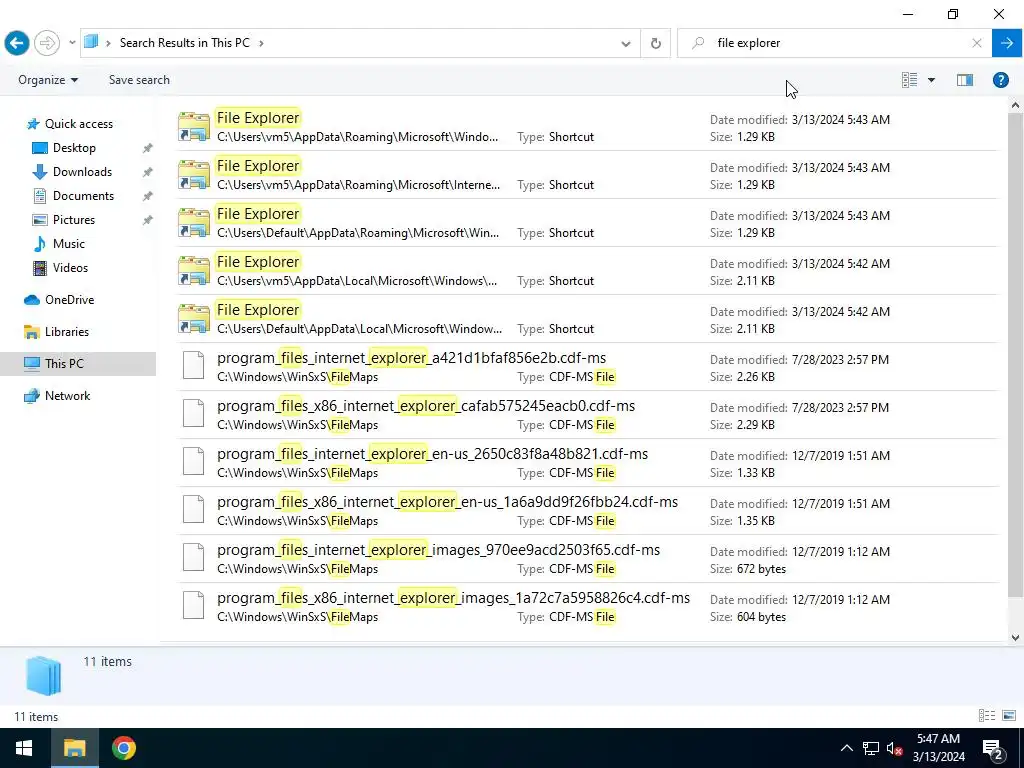Screen dimensions: 1024x768
Task: Open the taskbar clock showing 5:47 AM
Action: [x=938, y=748]
